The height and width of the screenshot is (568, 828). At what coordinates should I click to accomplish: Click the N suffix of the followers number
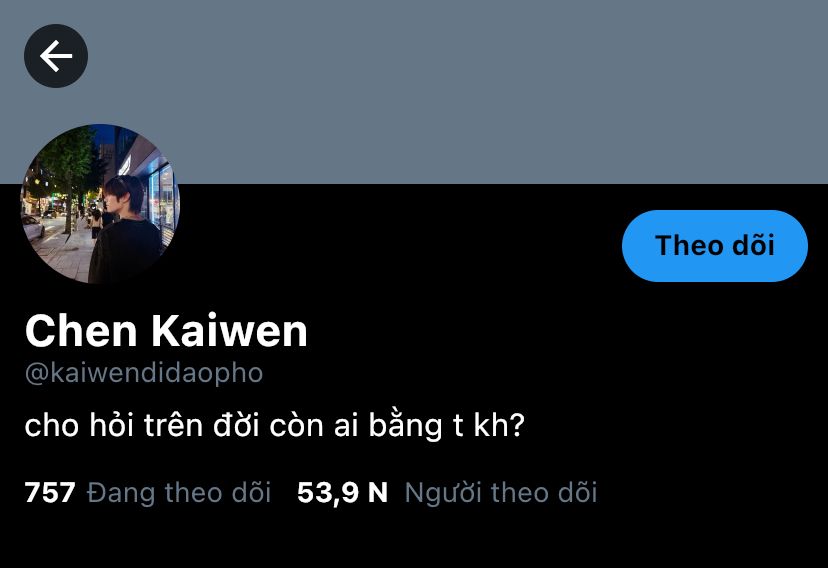[378, 492]
